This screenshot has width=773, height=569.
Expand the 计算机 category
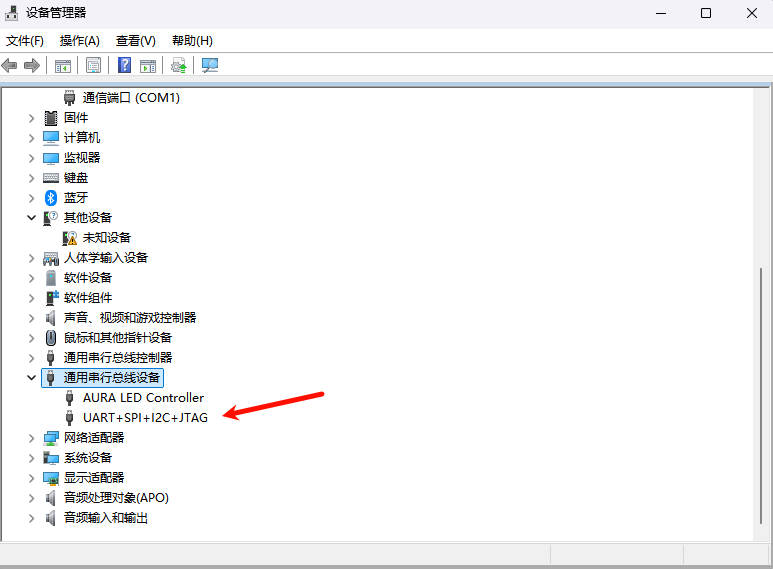pyautogui.click(x=32, y=138)
